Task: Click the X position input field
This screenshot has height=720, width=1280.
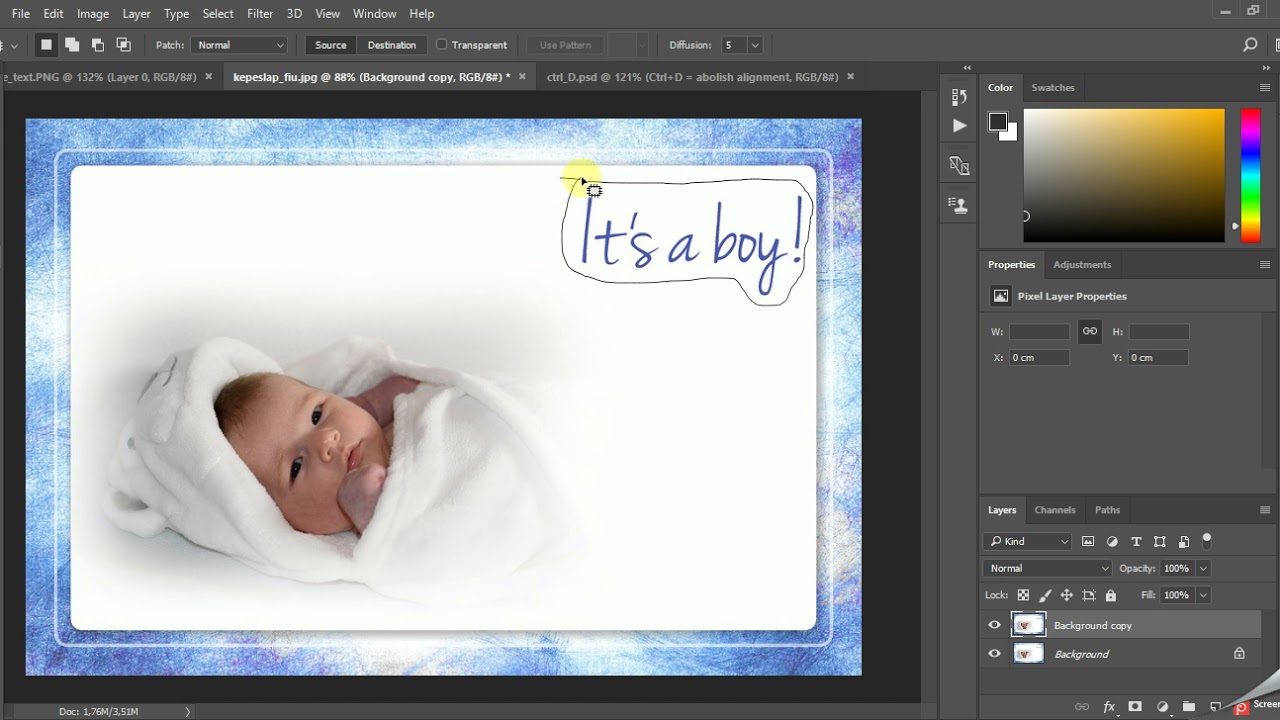Action: 1039,357
